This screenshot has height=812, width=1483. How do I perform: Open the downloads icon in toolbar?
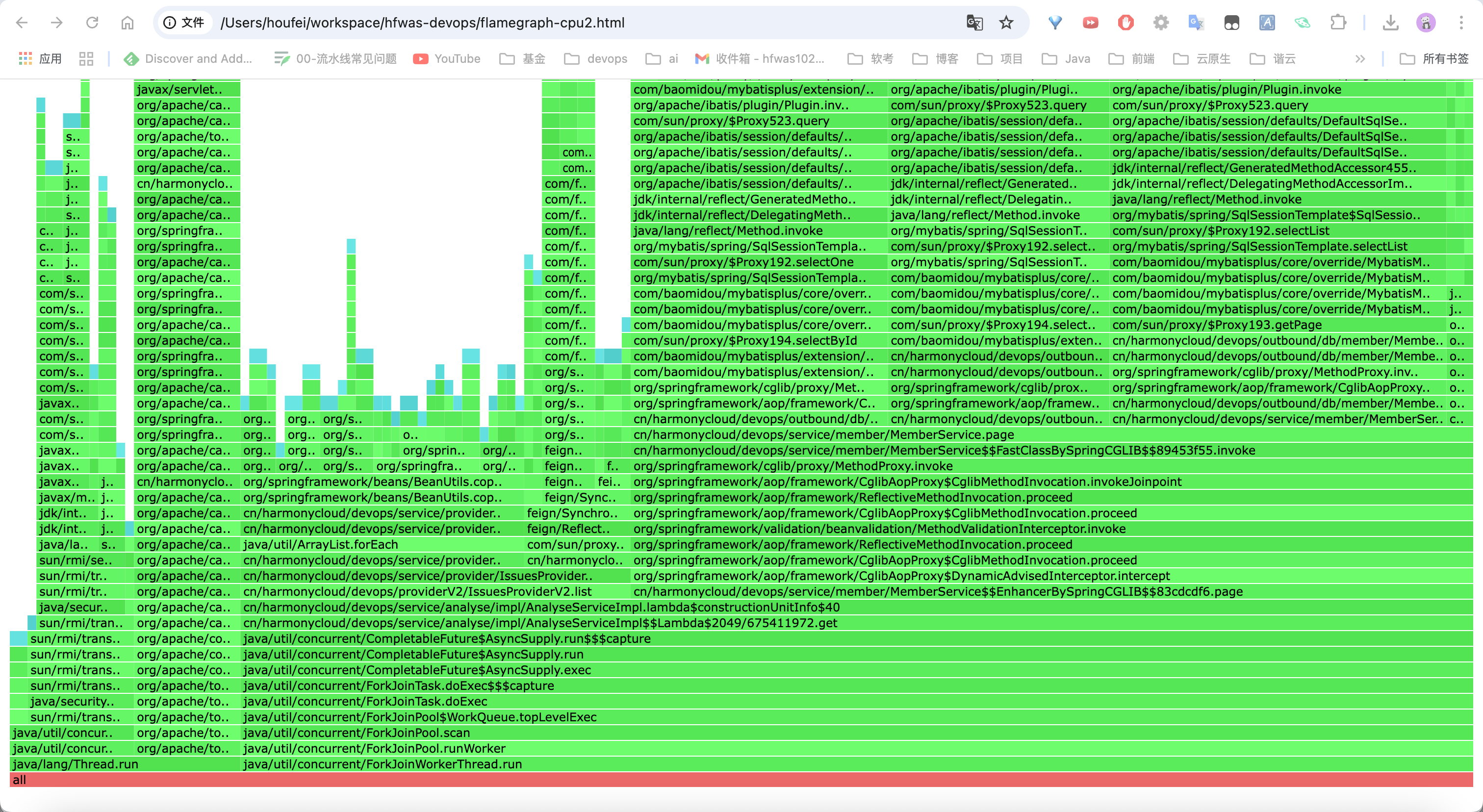coord(1390,23)
